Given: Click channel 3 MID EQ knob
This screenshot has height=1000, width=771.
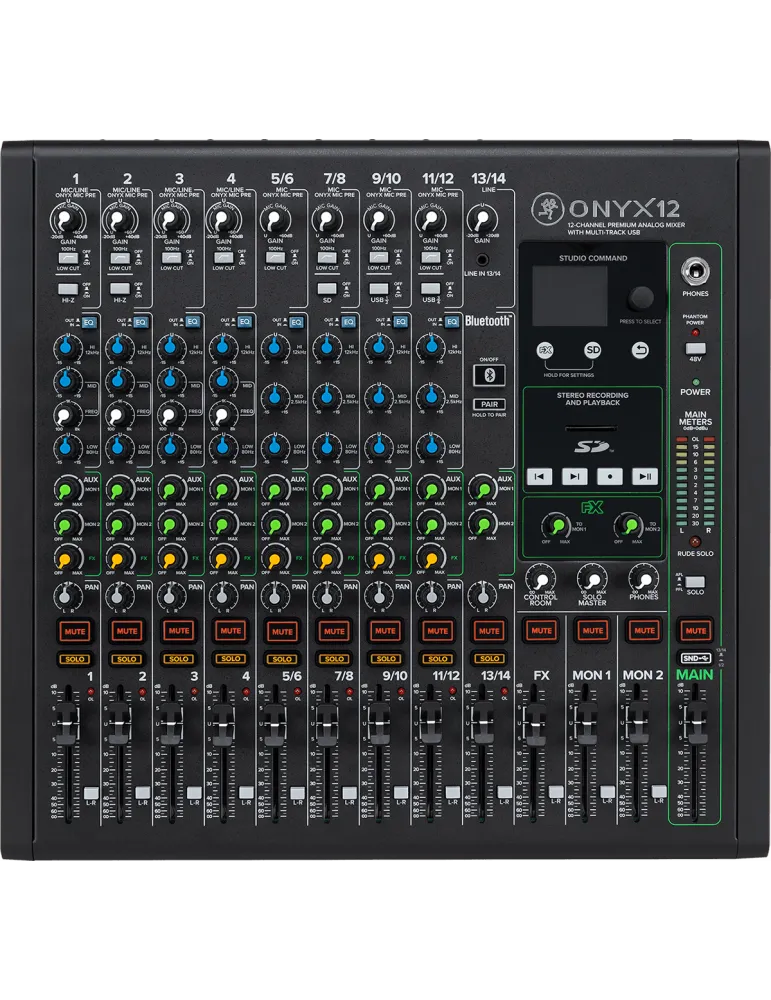Looking at the screenshot, I should (x=170, y=381).
